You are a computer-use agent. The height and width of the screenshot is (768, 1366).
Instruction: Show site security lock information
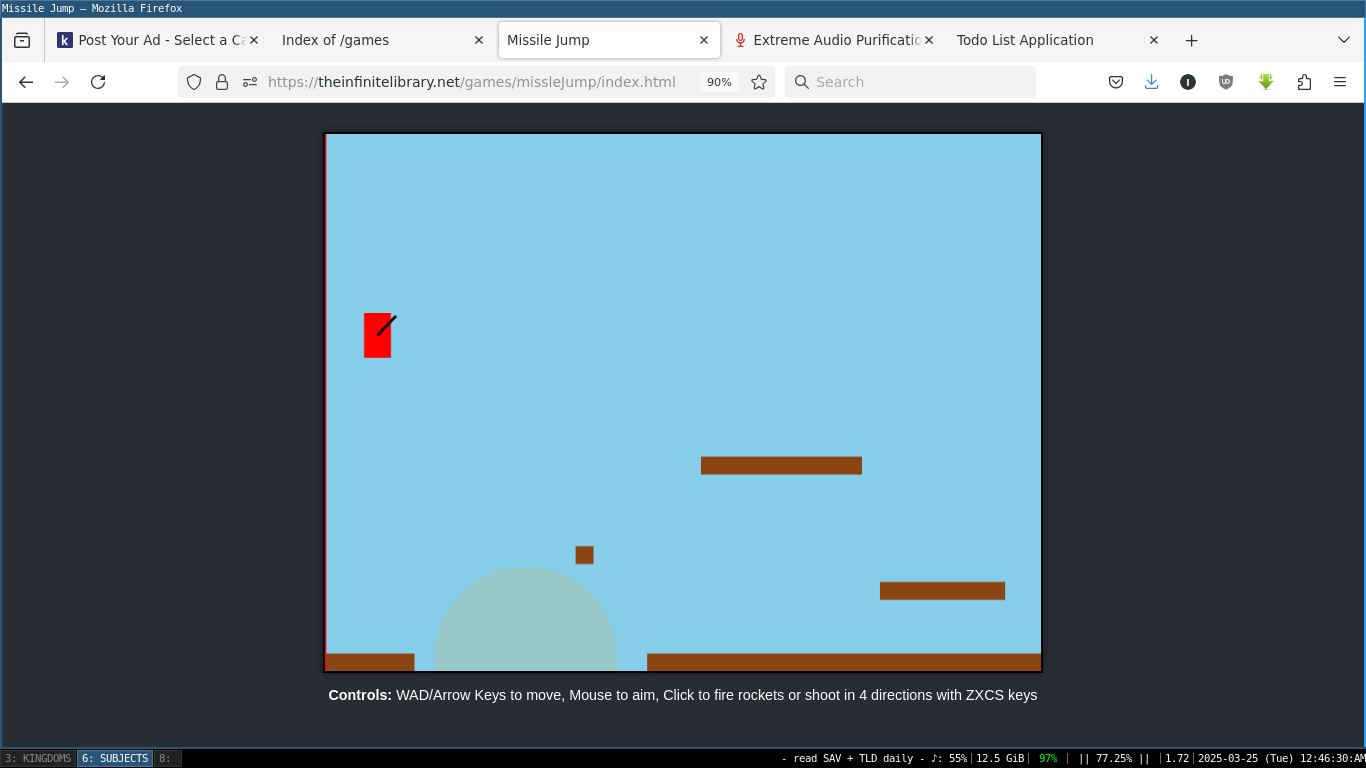222,82
